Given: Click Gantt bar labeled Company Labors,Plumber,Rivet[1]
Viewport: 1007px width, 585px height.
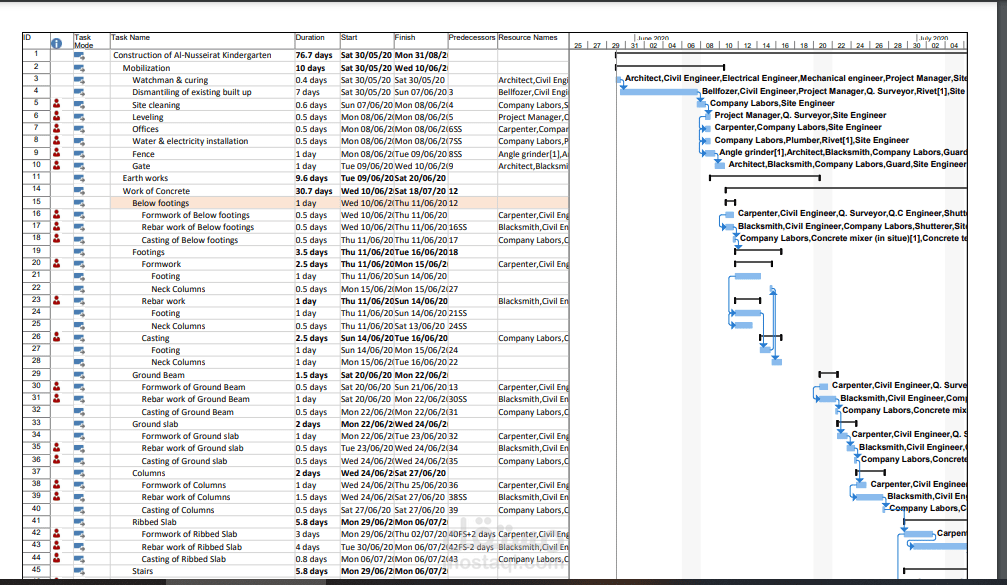Looking at the screenshot, I should [707, 141].
